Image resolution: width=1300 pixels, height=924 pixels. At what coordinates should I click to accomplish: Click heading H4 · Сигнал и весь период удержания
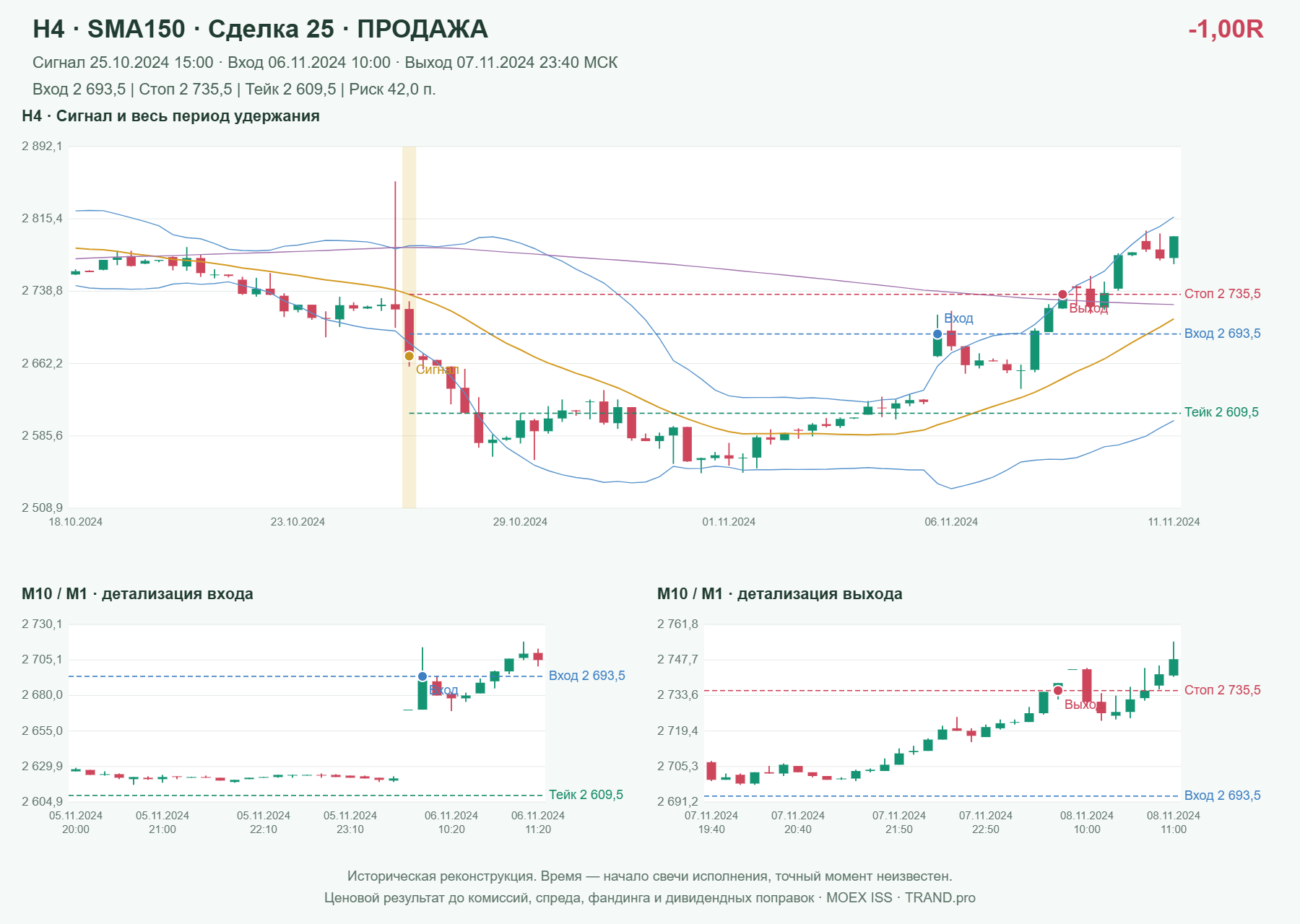pyautogui.click(x=170, y=116)
